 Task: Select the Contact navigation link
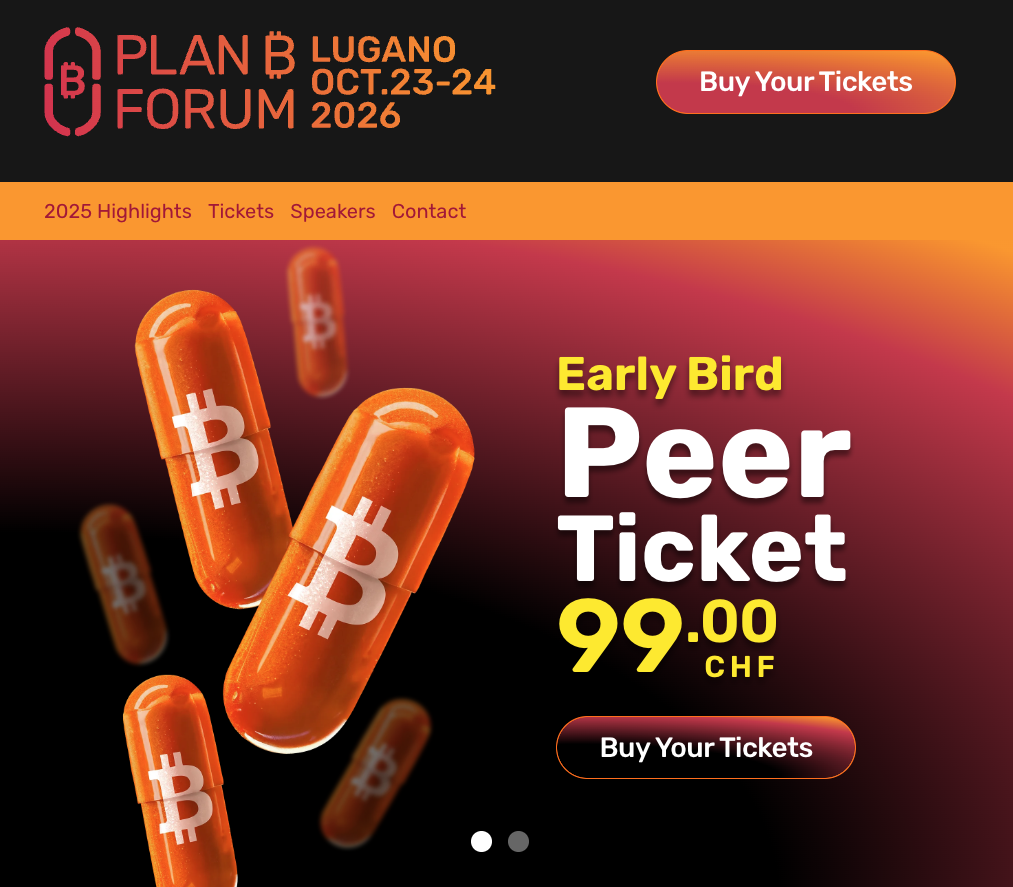(x=429, y=211)
